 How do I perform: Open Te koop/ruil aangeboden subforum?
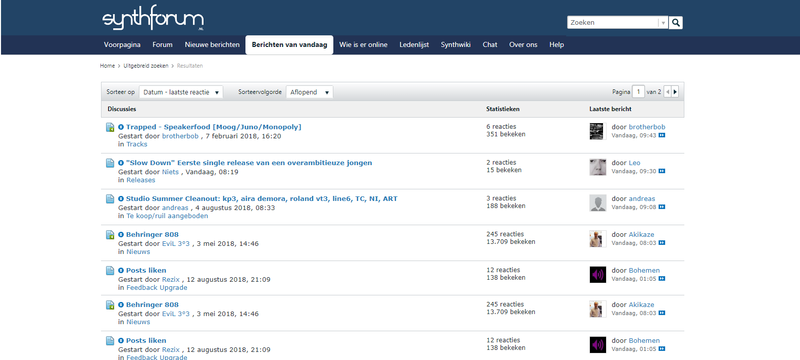coord(167,216)
